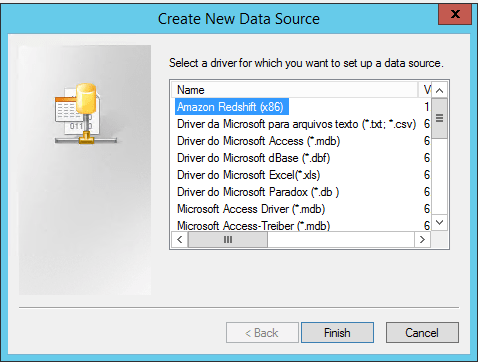
Task: Choose Driver do Microsoft Paradox (*.db)
Action: pyautogui.click(x=258, y=192)
